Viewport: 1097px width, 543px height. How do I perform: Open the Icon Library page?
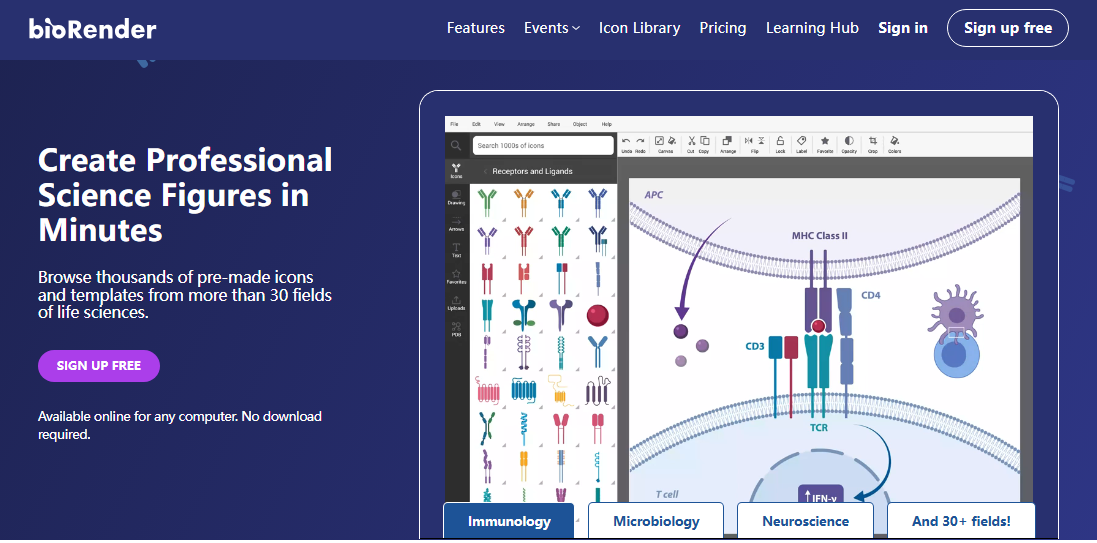(x=639, y=28)
